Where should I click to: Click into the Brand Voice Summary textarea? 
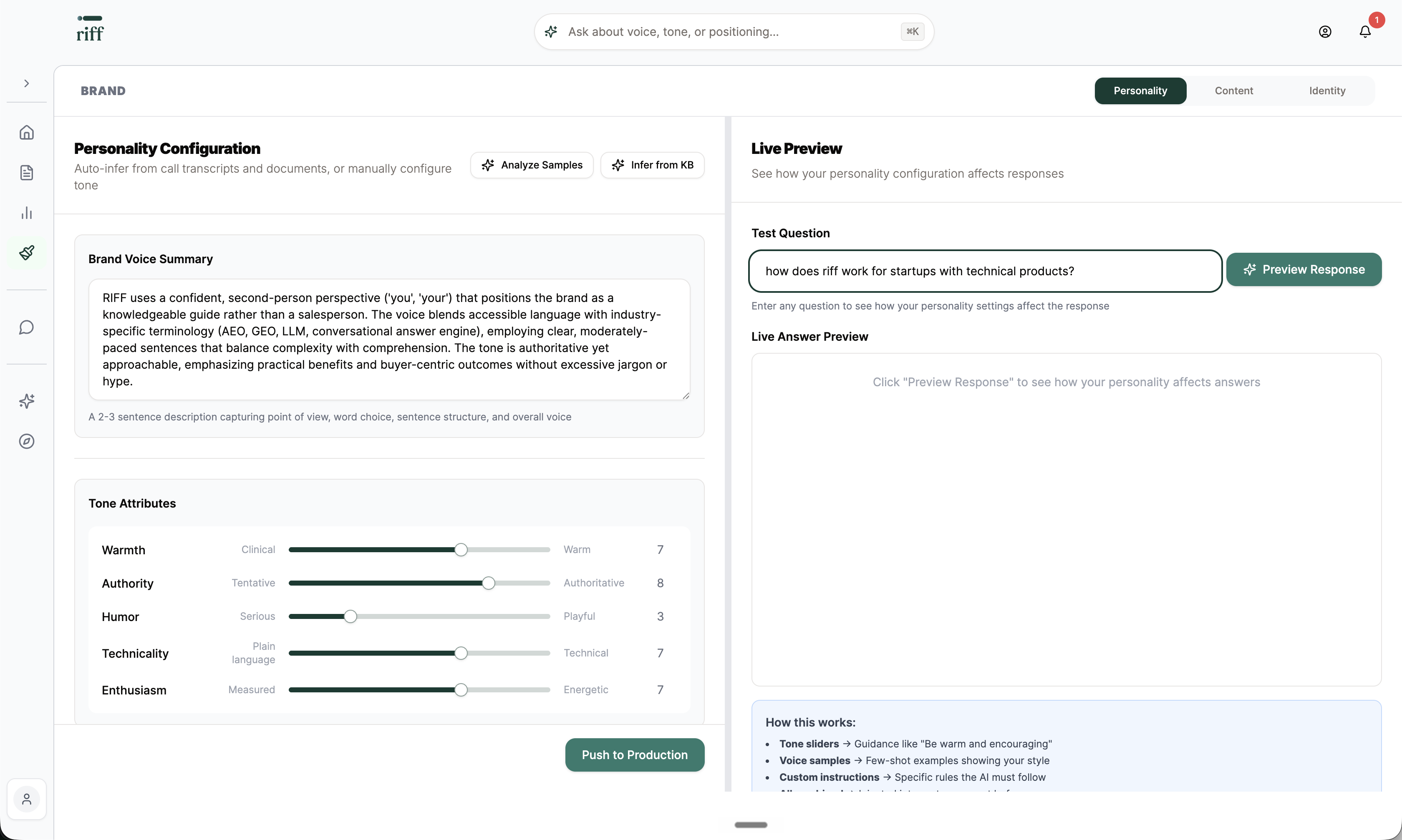click(389, 340)
